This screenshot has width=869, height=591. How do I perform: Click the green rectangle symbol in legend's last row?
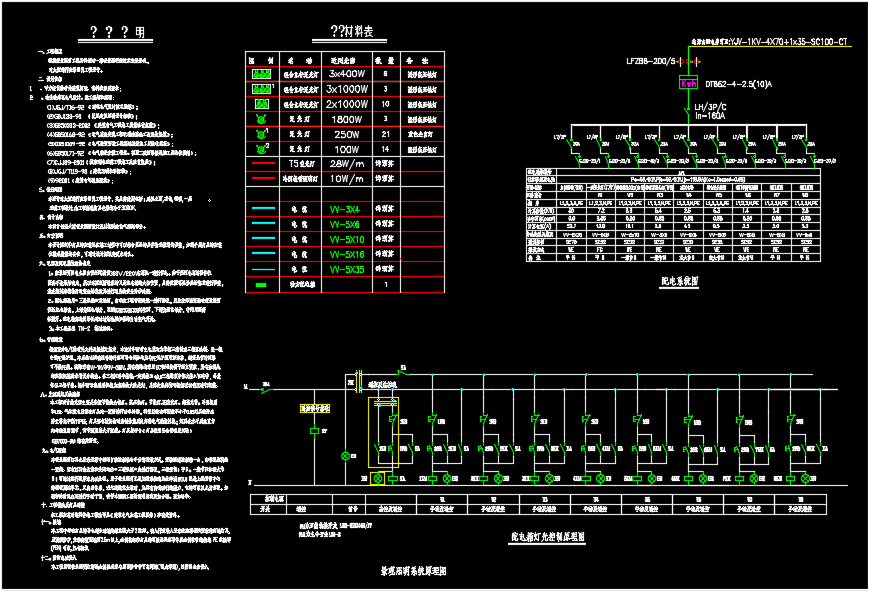[x=262, y=285]
